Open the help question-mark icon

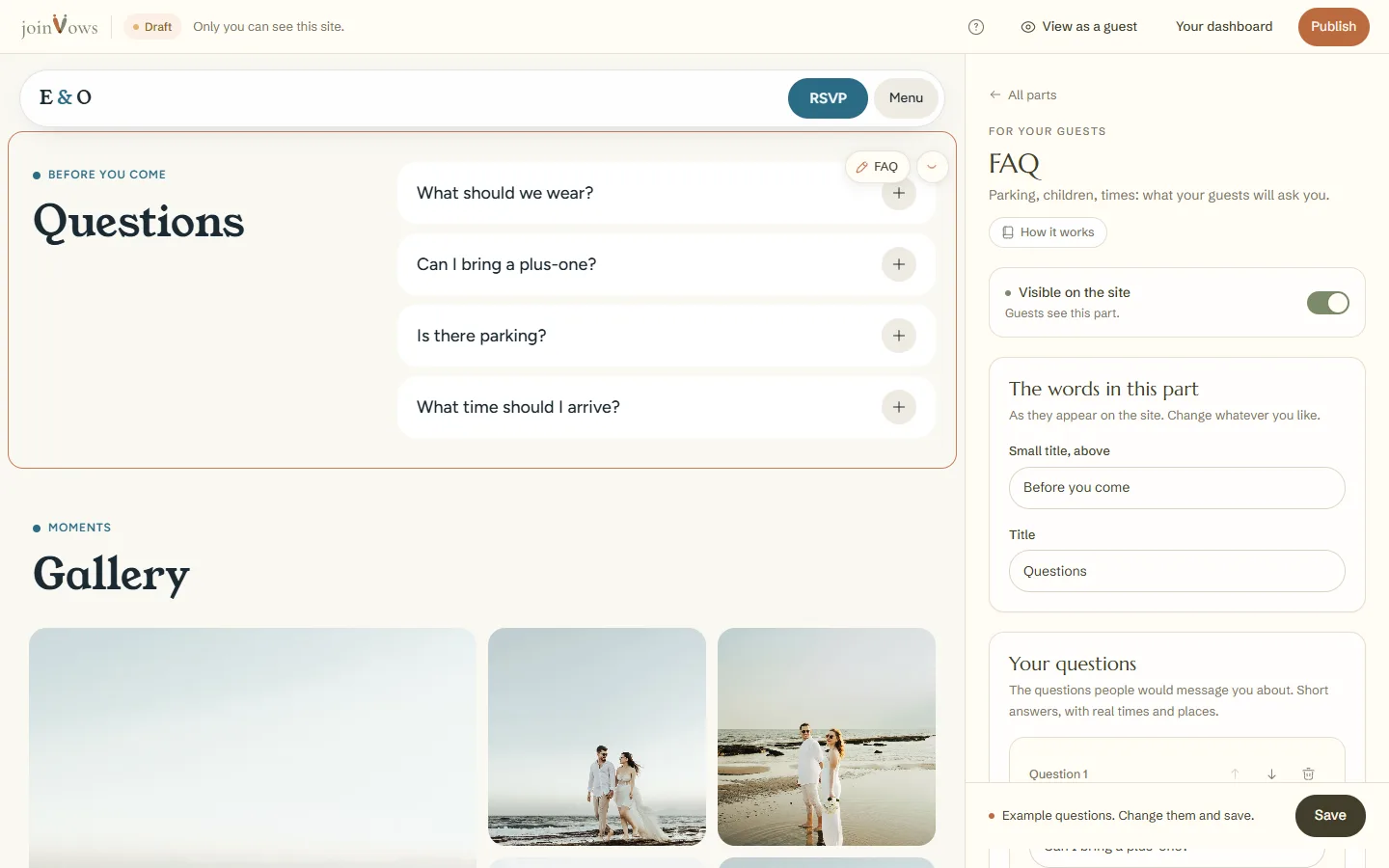[976, 27]
